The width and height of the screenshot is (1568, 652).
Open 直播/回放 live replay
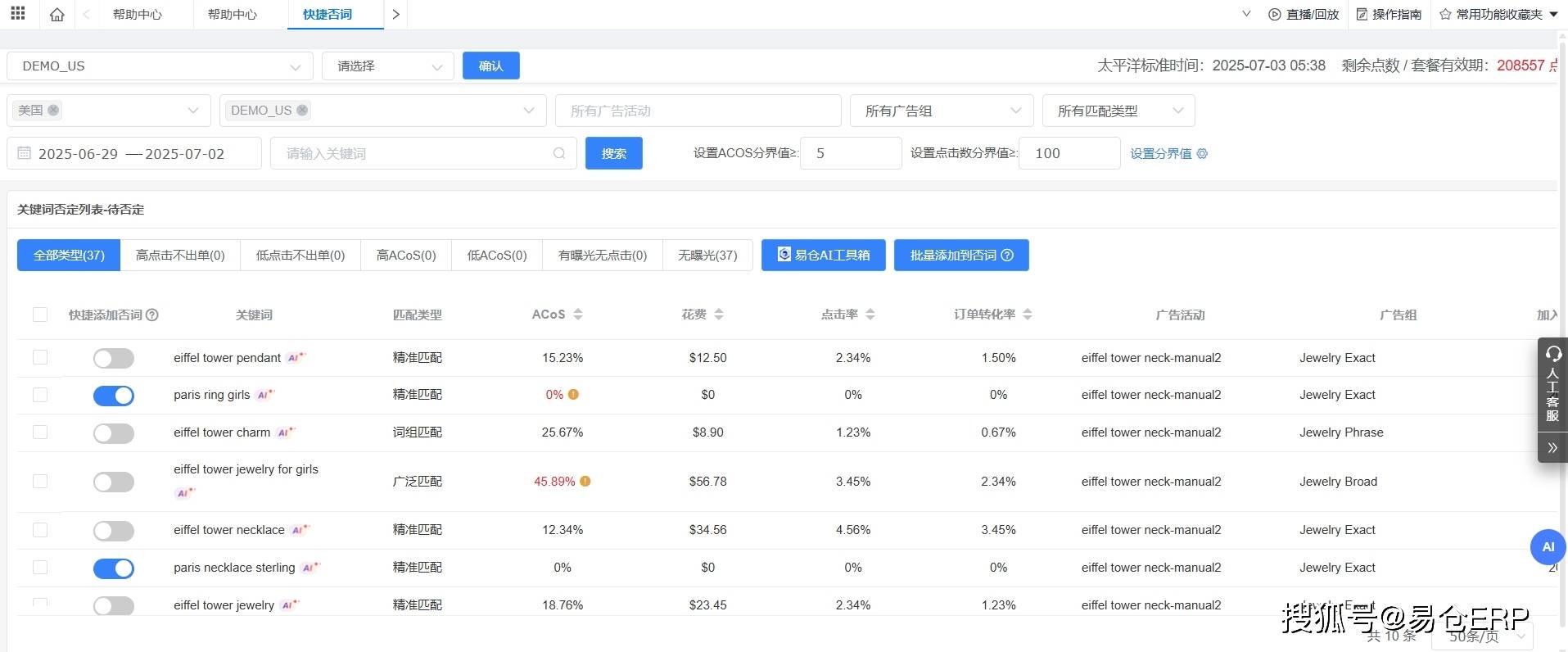(1304, 15)
